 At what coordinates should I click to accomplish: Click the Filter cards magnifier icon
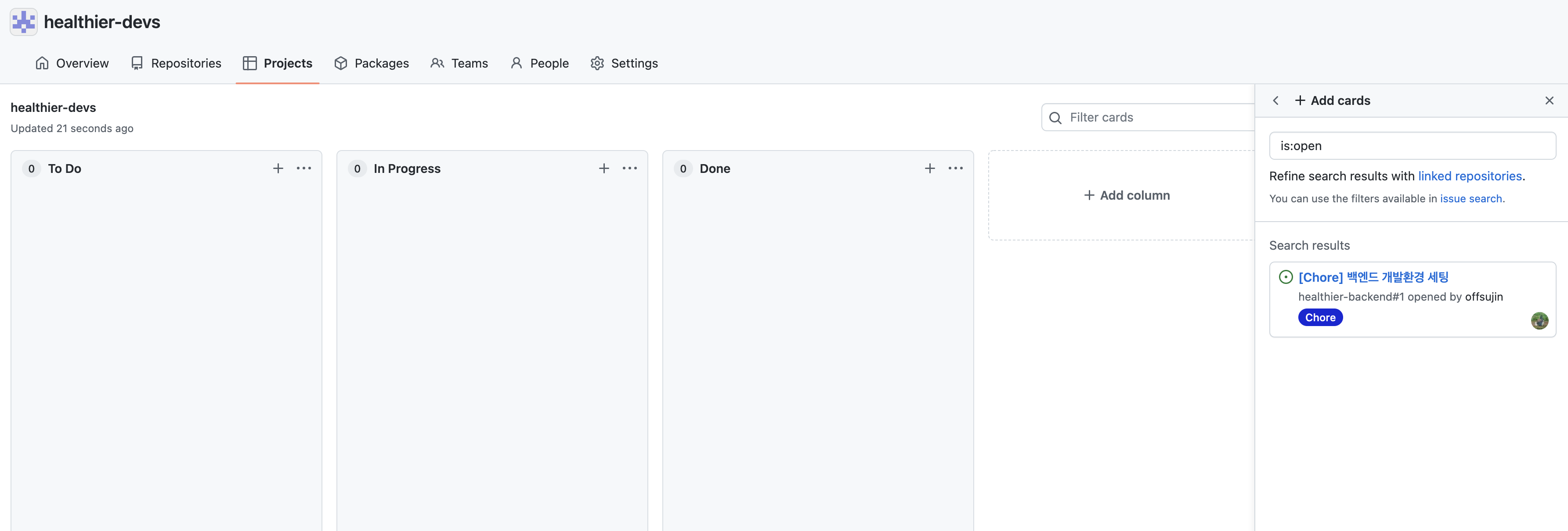point(1055,118)
